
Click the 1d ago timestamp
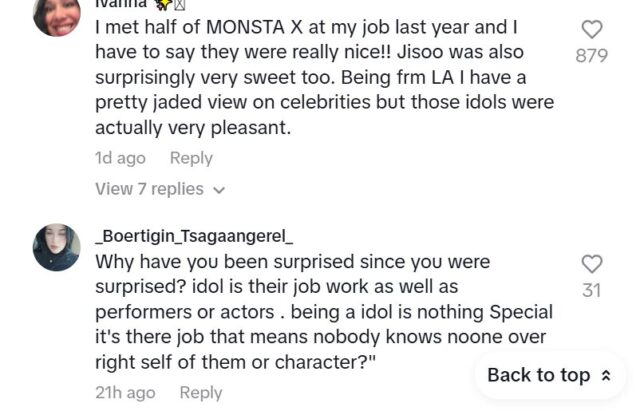(120, 158)
